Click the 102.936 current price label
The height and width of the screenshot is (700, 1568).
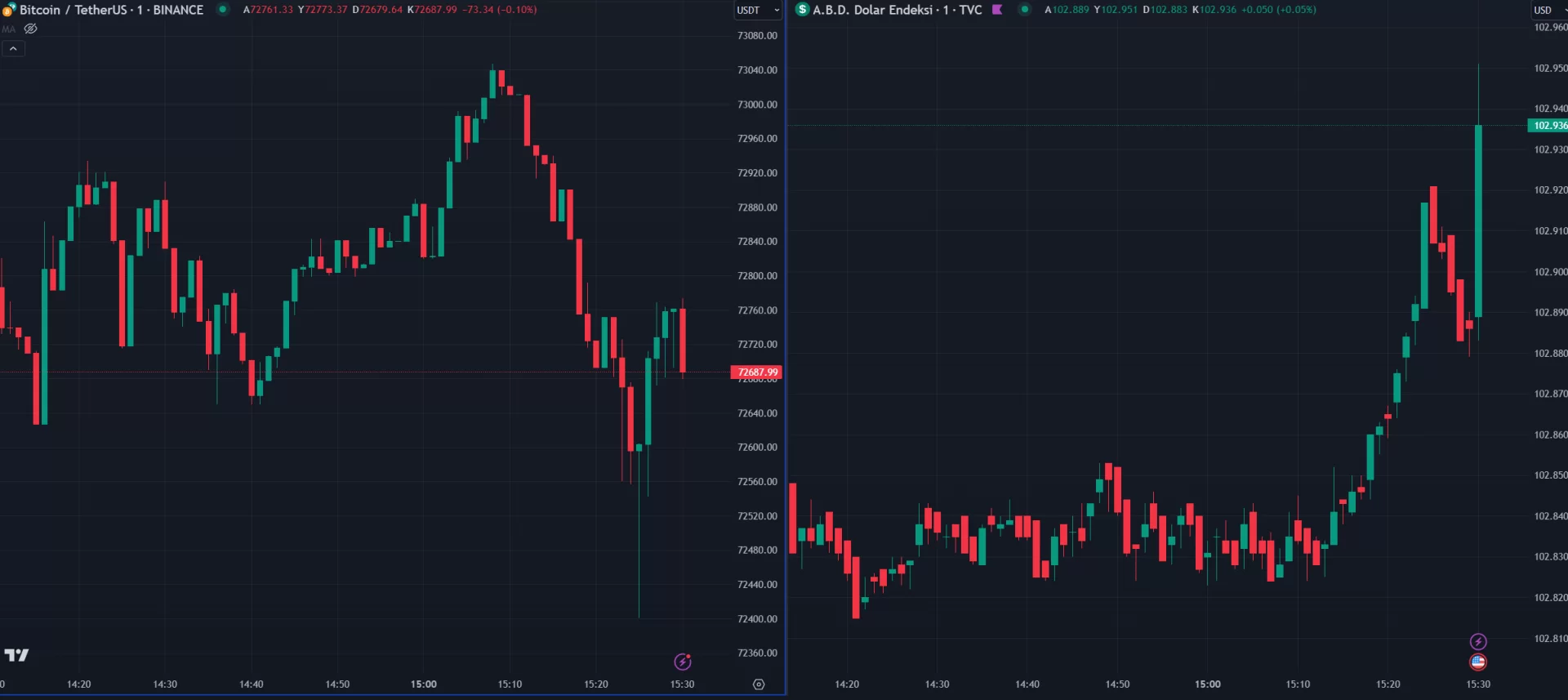pyautogui.click(x=1548, y=126)
